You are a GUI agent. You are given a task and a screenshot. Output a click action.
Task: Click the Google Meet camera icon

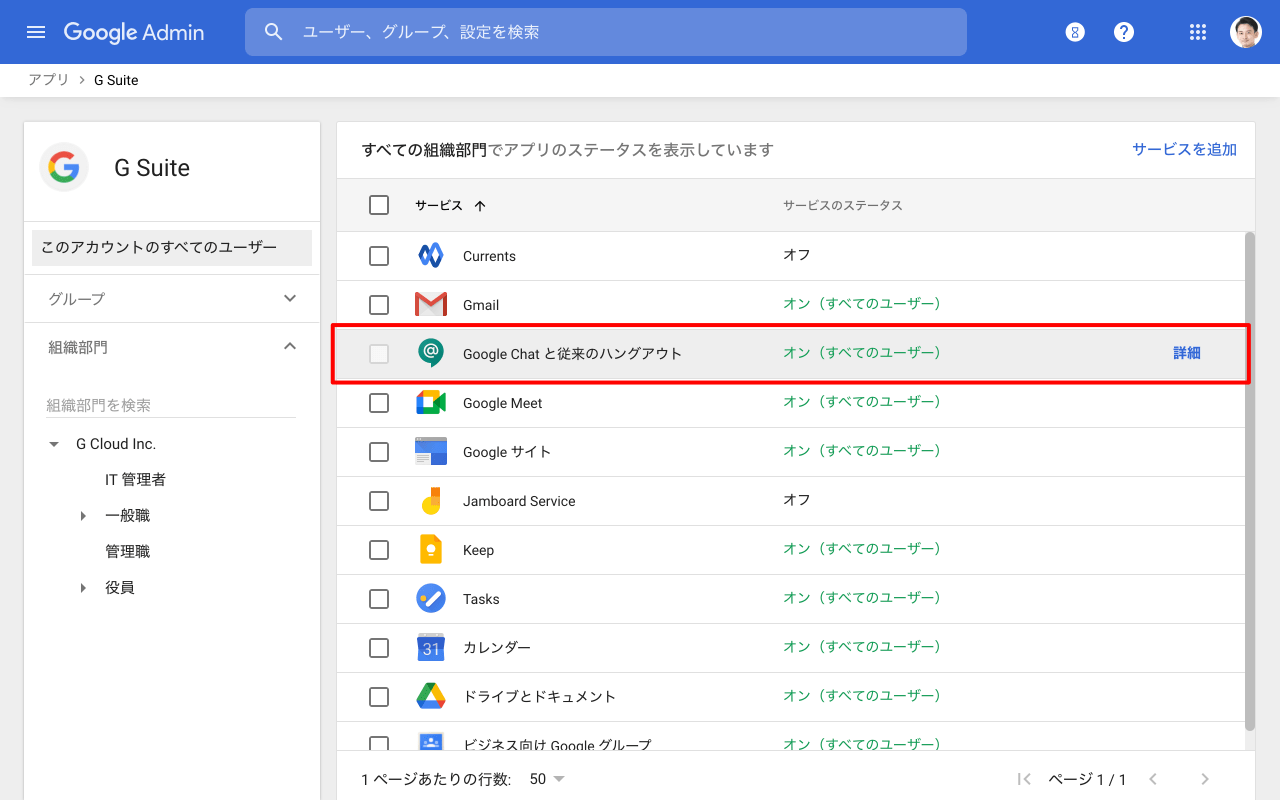tap(431, 403)
